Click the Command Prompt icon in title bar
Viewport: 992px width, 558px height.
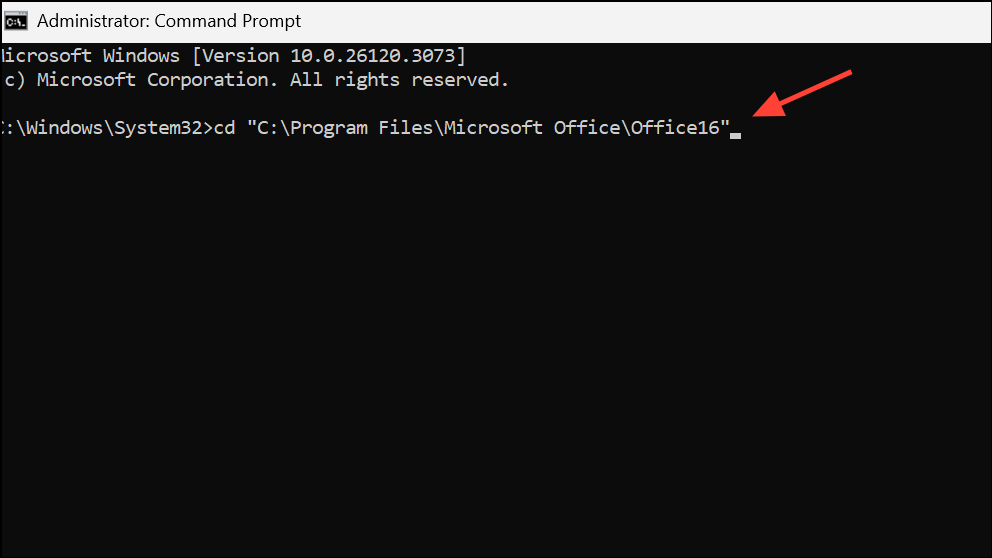coord(15,21)
